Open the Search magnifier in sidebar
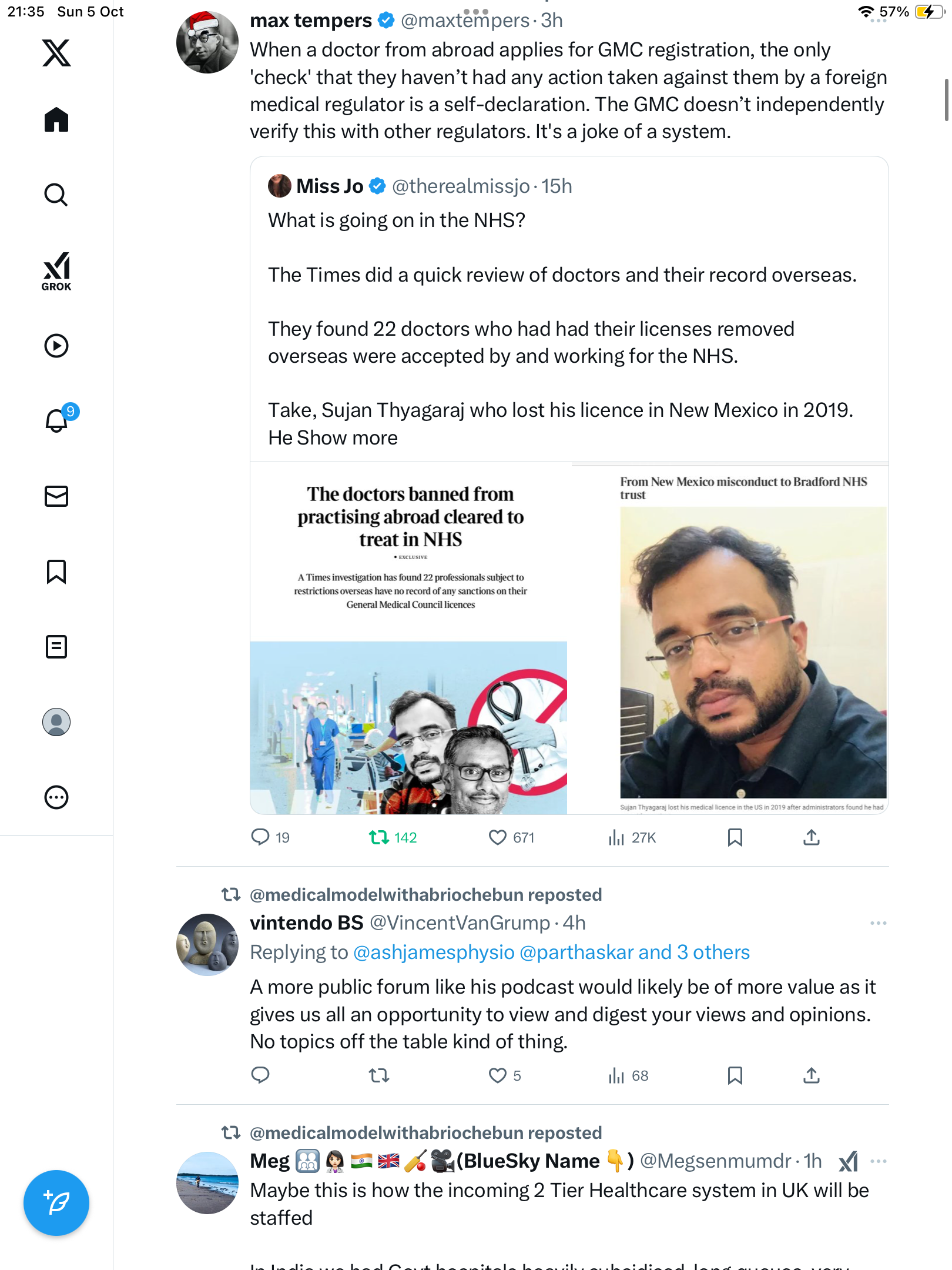 pos(56,195)
